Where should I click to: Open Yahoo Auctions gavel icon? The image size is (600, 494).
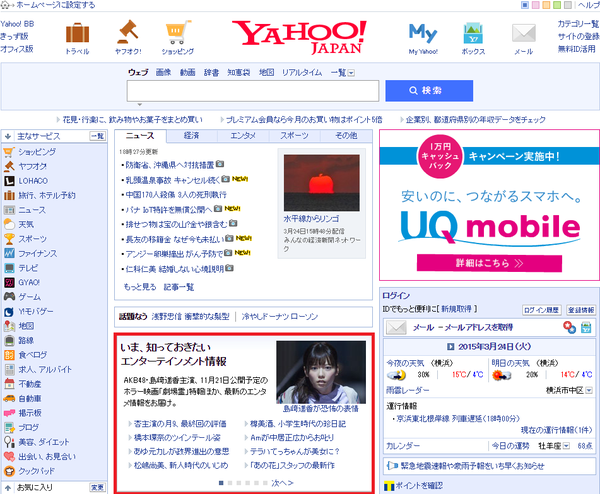(128, 31)
